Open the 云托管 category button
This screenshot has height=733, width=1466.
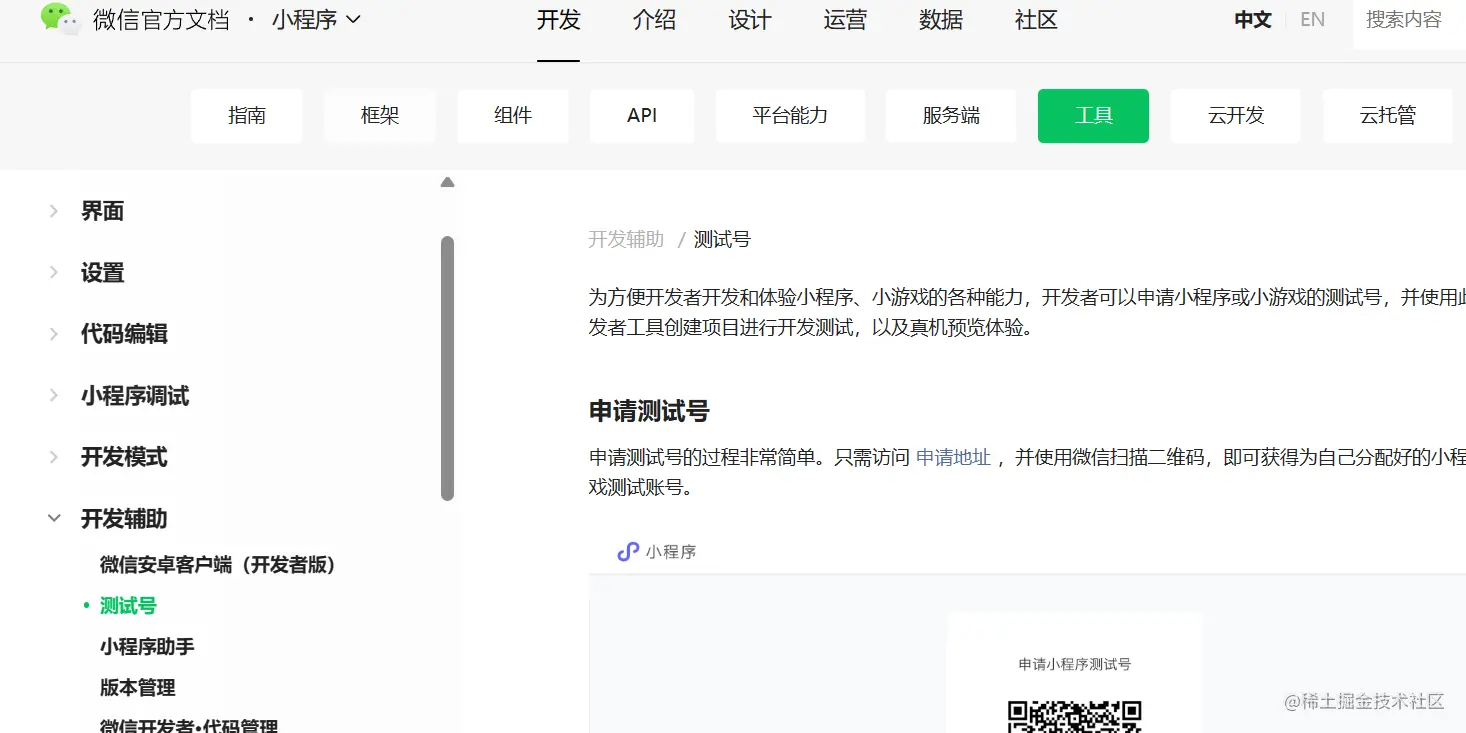1388,116
